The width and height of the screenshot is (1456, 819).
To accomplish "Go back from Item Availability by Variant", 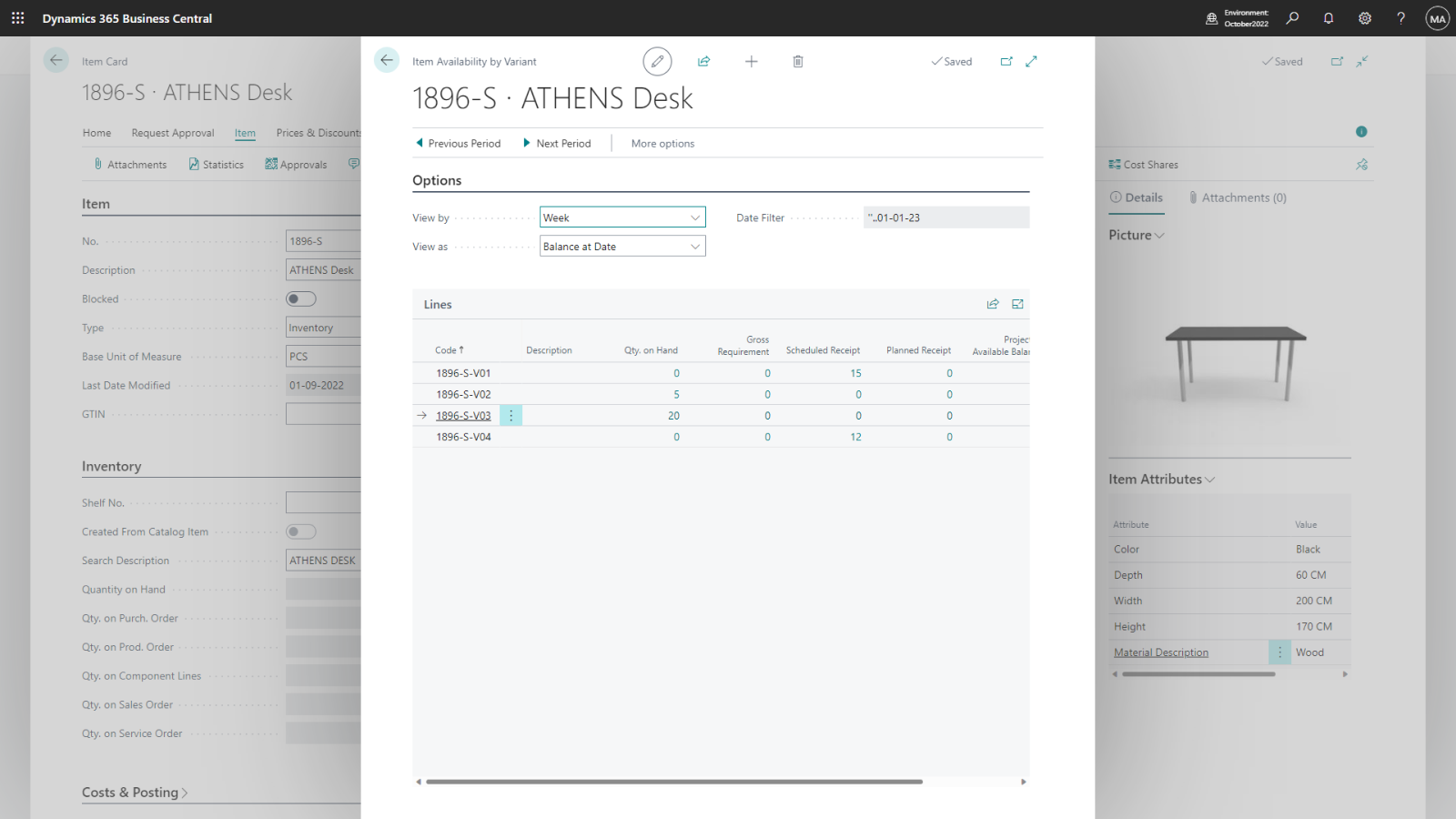I will 387,60.
